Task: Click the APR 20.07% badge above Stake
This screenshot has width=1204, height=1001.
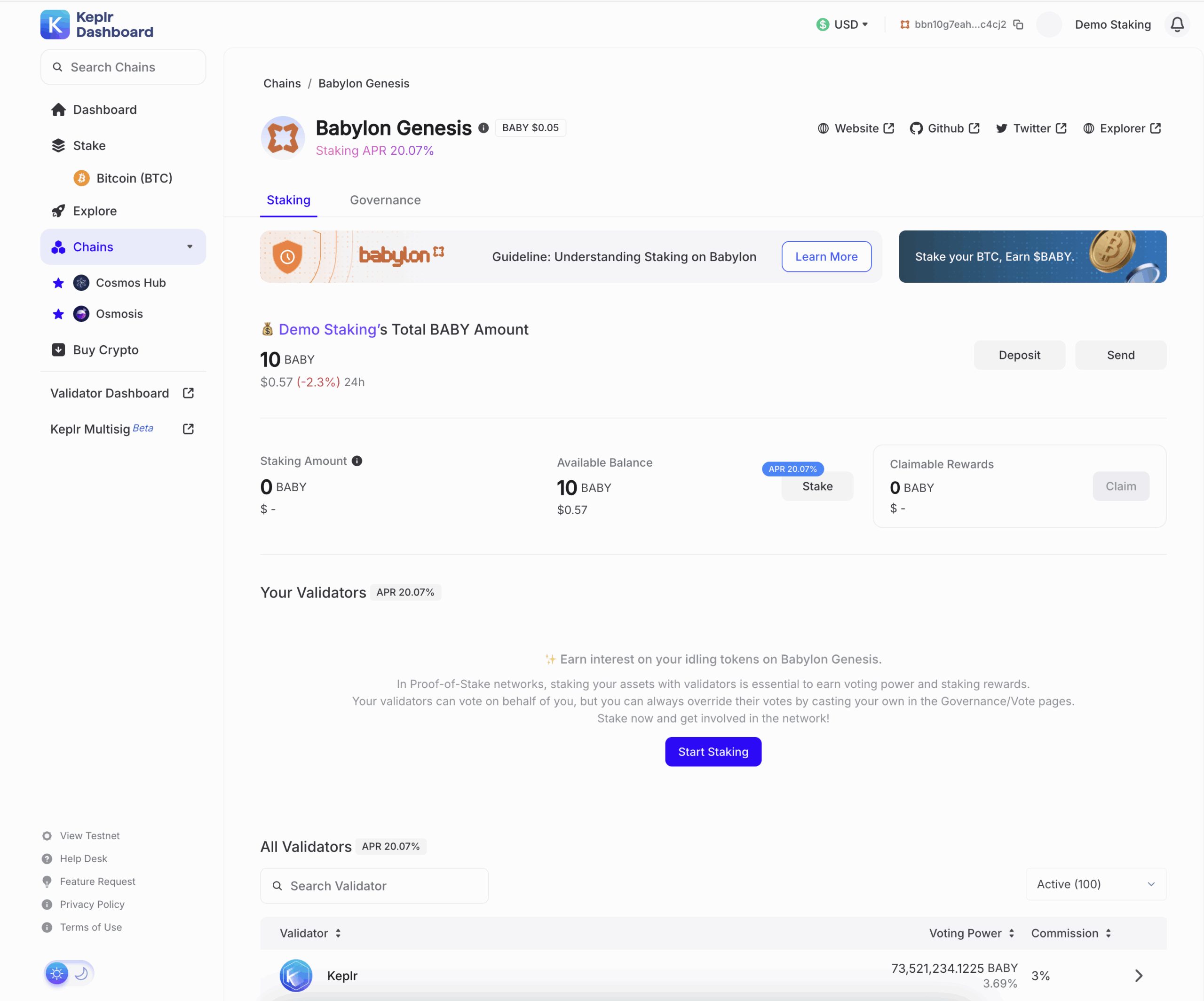Action: [x=792, y=469]
